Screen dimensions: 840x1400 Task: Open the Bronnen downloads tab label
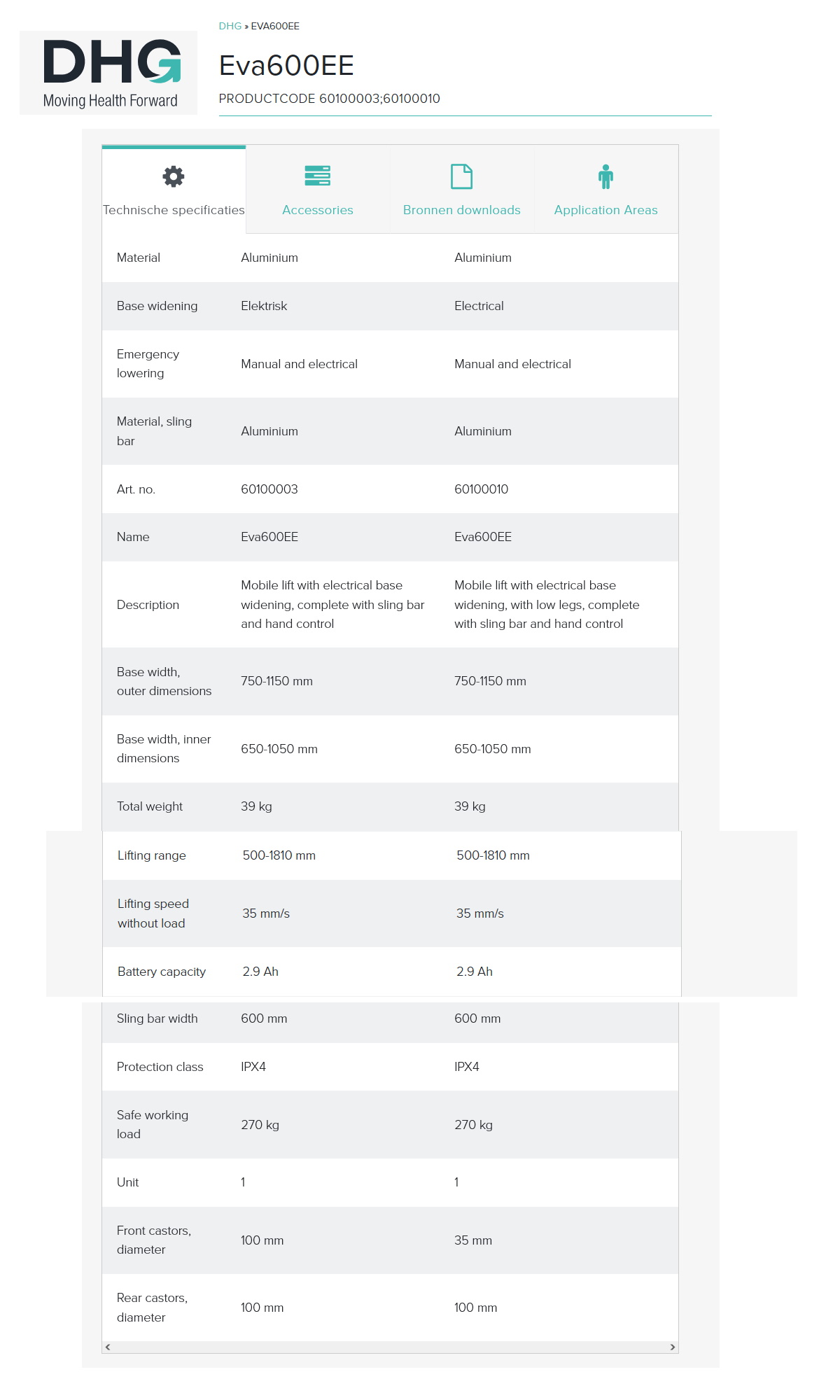[x=461, y=210]
